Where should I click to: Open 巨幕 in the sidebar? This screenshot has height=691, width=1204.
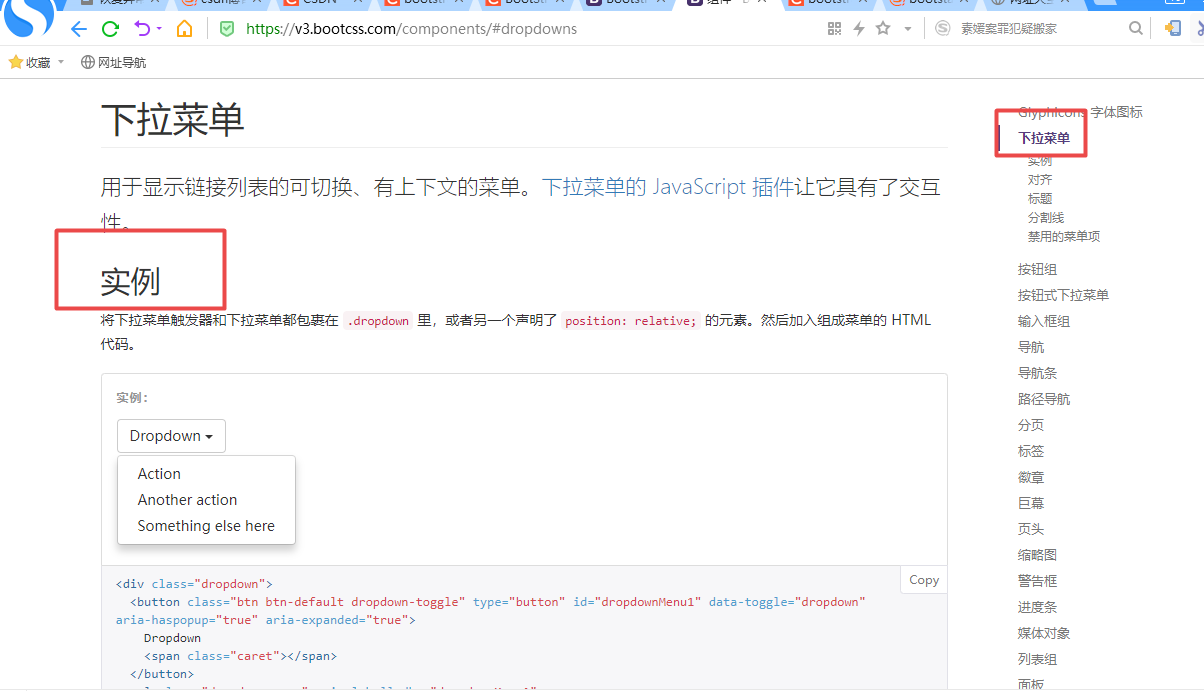(x=1031, y=503)
